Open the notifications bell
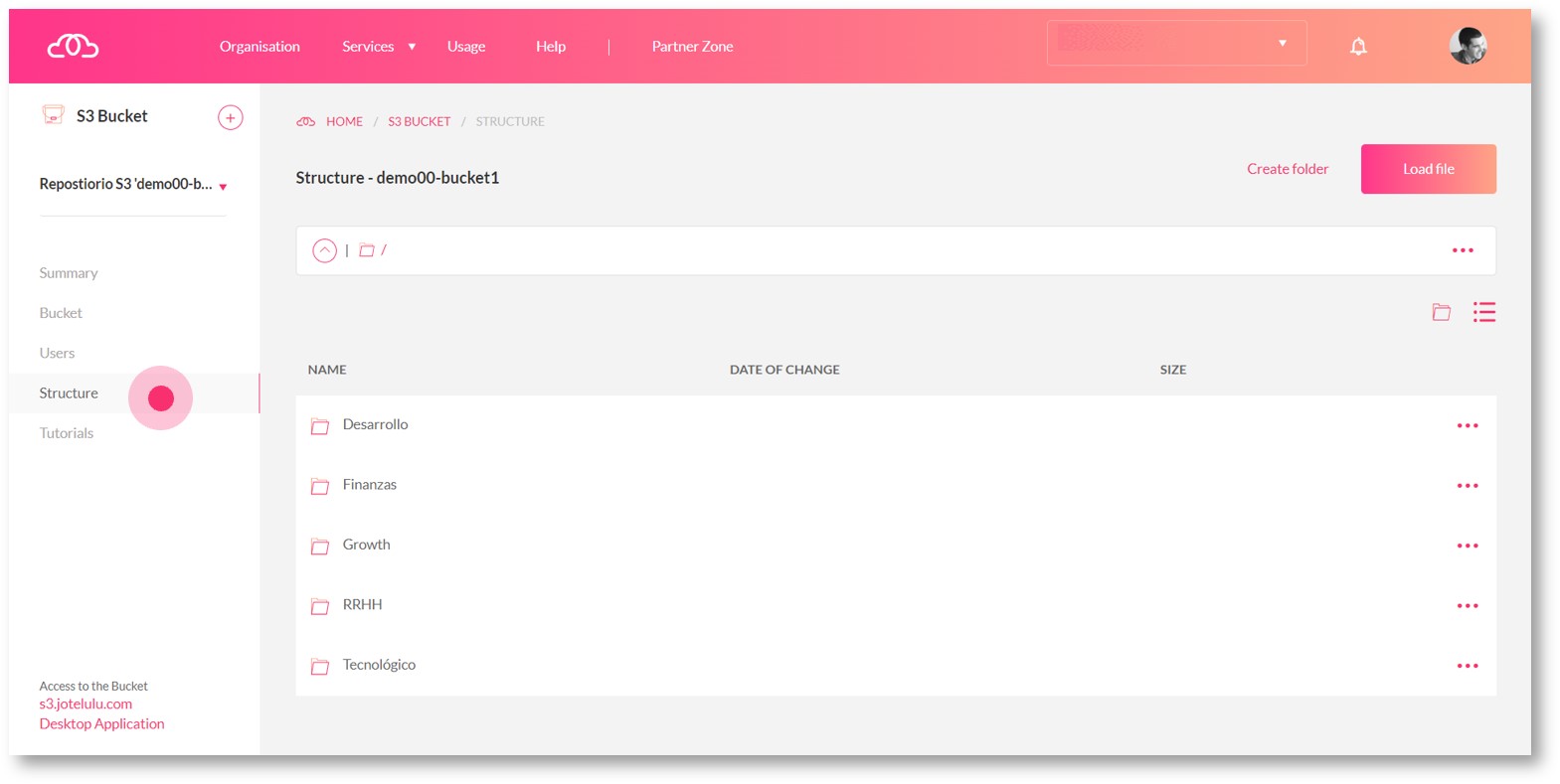The image size is (1560, 784). (x=1358, y=46)
